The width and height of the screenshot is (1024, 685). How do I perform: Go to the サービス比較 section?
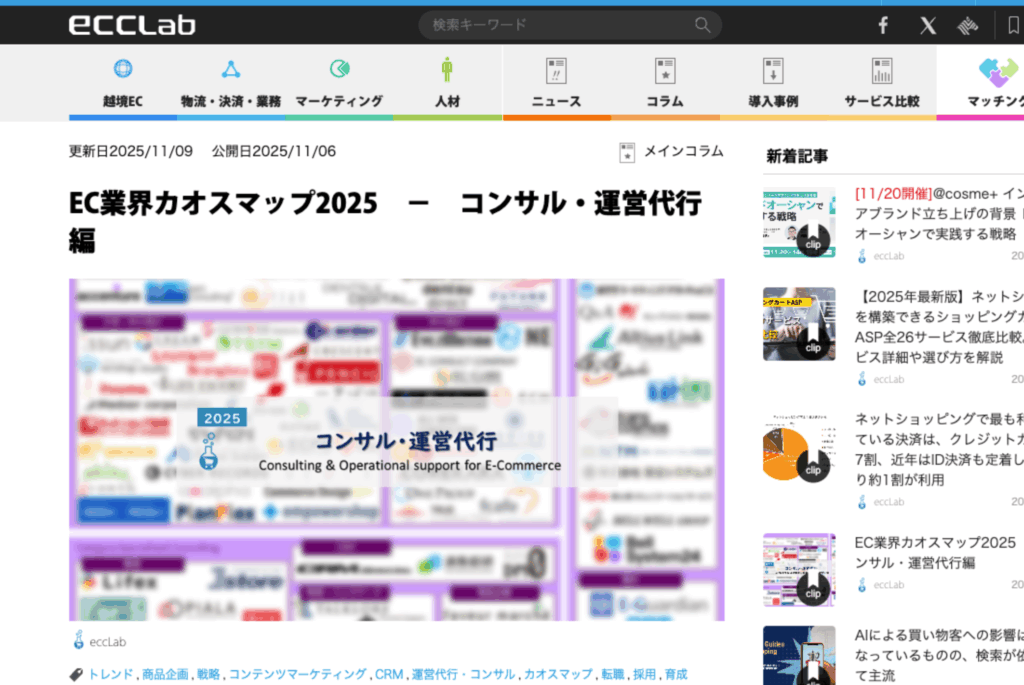[x=881, y=101]
